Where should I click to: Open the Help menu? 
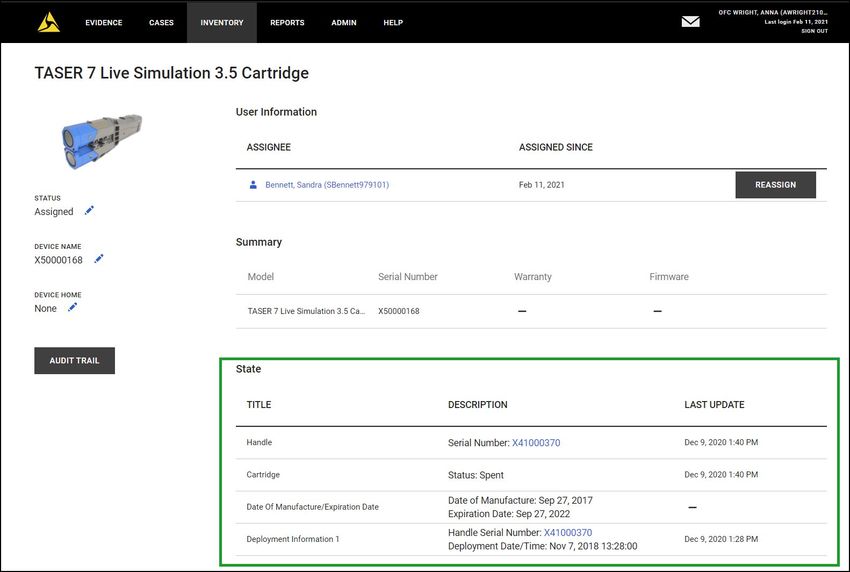click(393, 23)
